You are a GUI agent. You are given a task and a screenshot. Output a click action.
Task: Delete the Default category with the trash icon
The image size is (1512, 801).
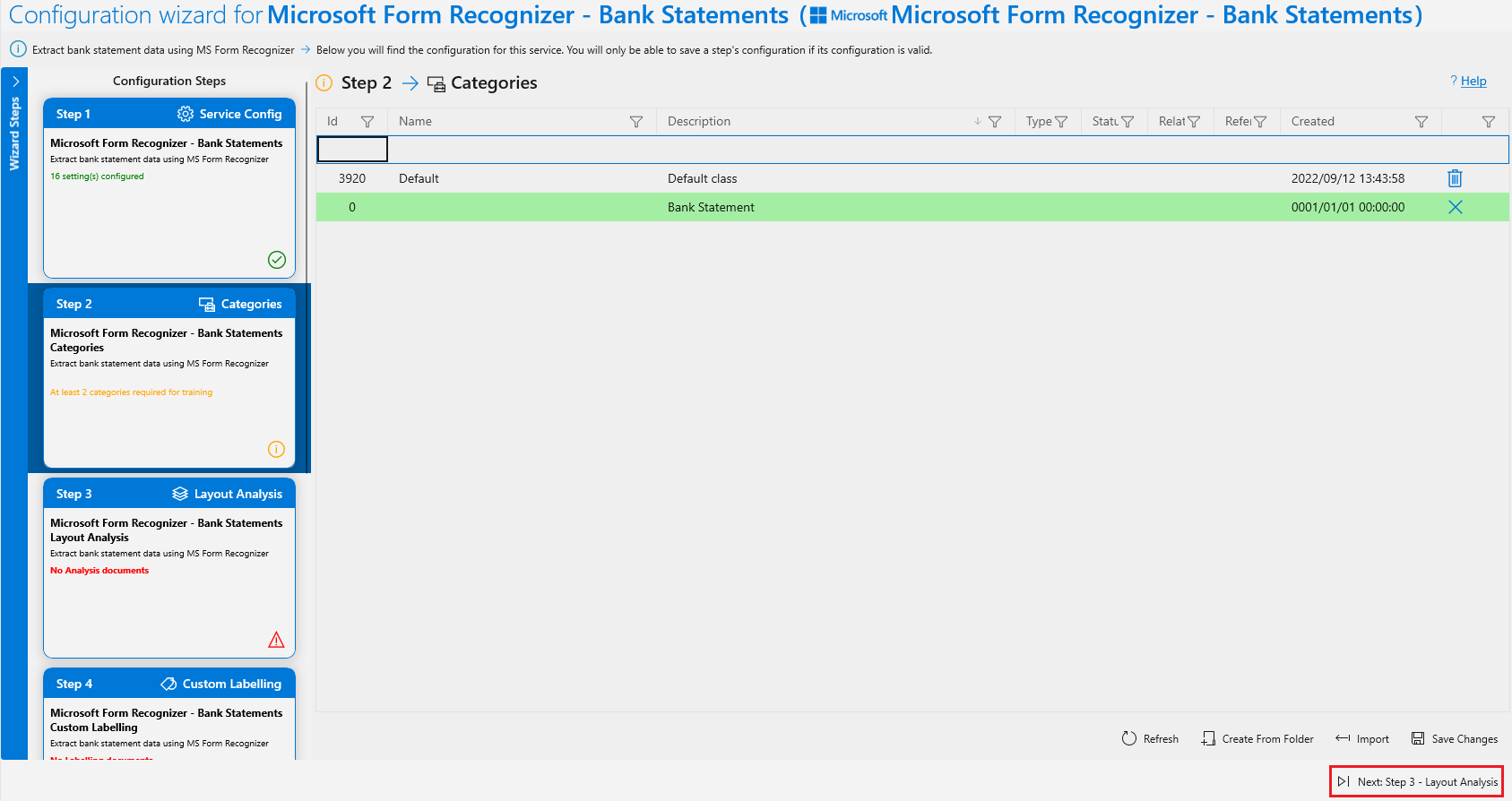coord(1456,178)
